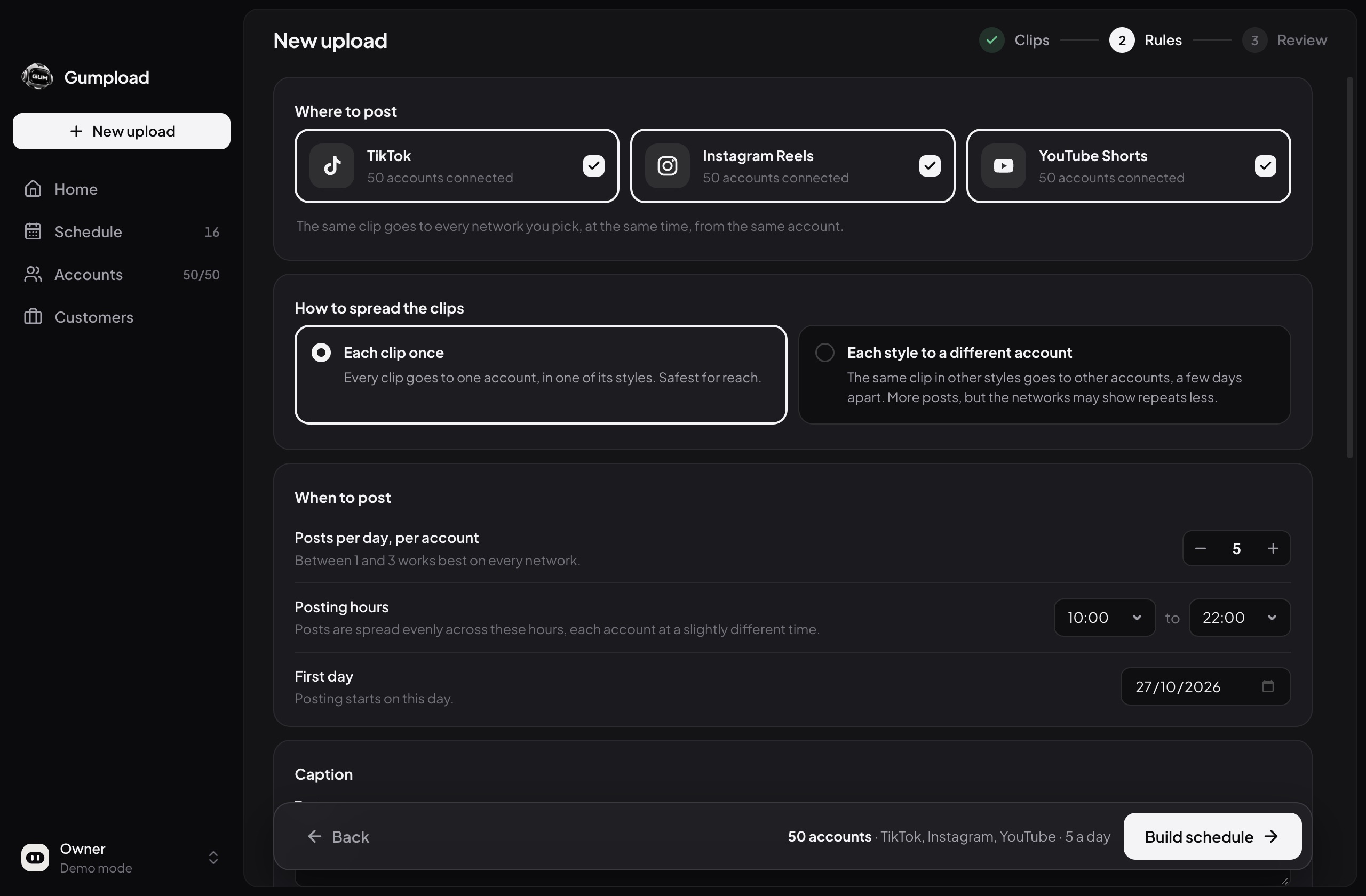The width and height of the screenshot is (1366, 896).
Task: Click the Owner avatar icon
Action: pyautogui.click(x=35, y=858)
